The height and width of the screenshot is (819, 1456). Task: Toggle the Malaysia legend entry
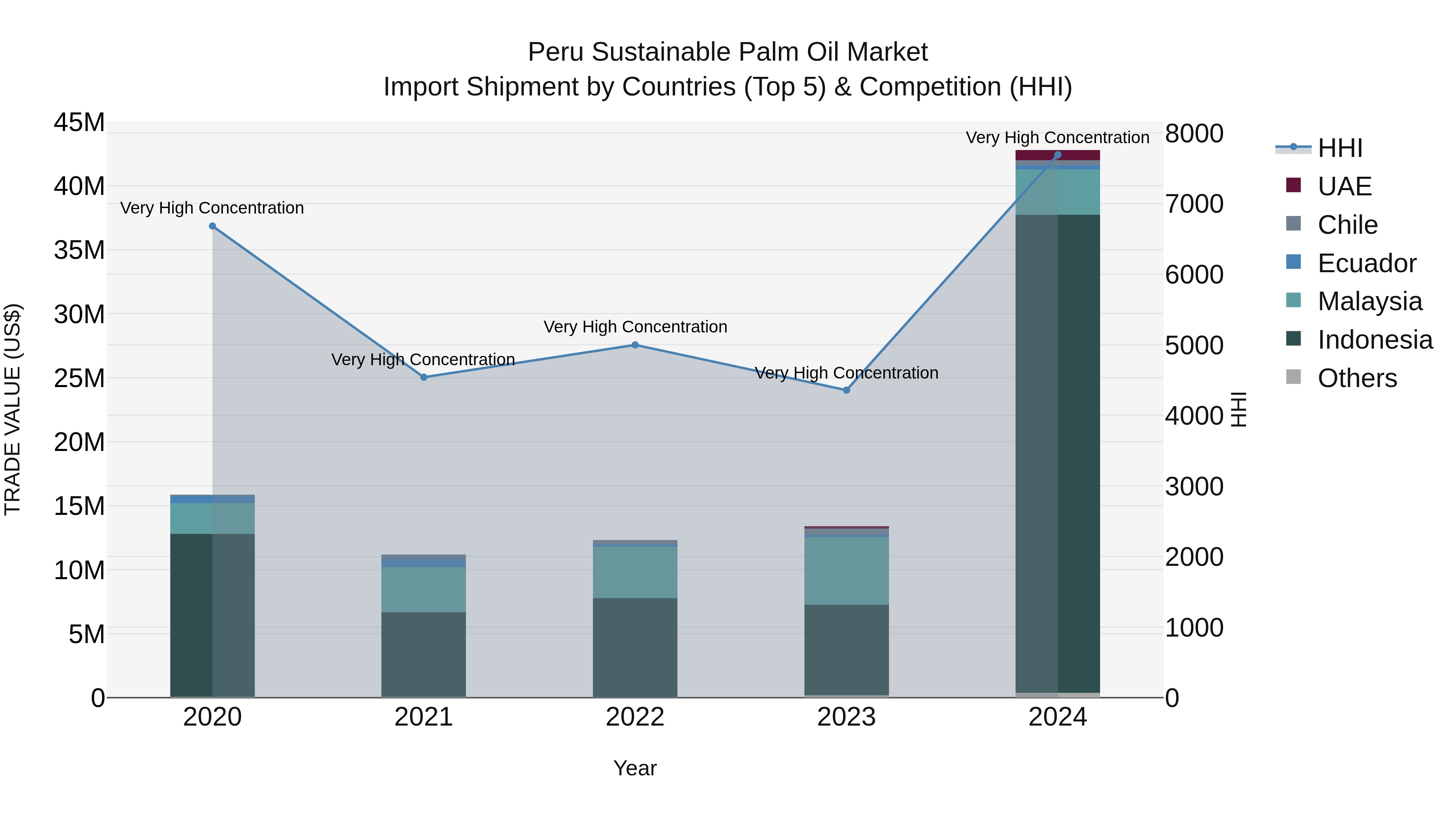pyautogui.click(x=1353, y=301)
